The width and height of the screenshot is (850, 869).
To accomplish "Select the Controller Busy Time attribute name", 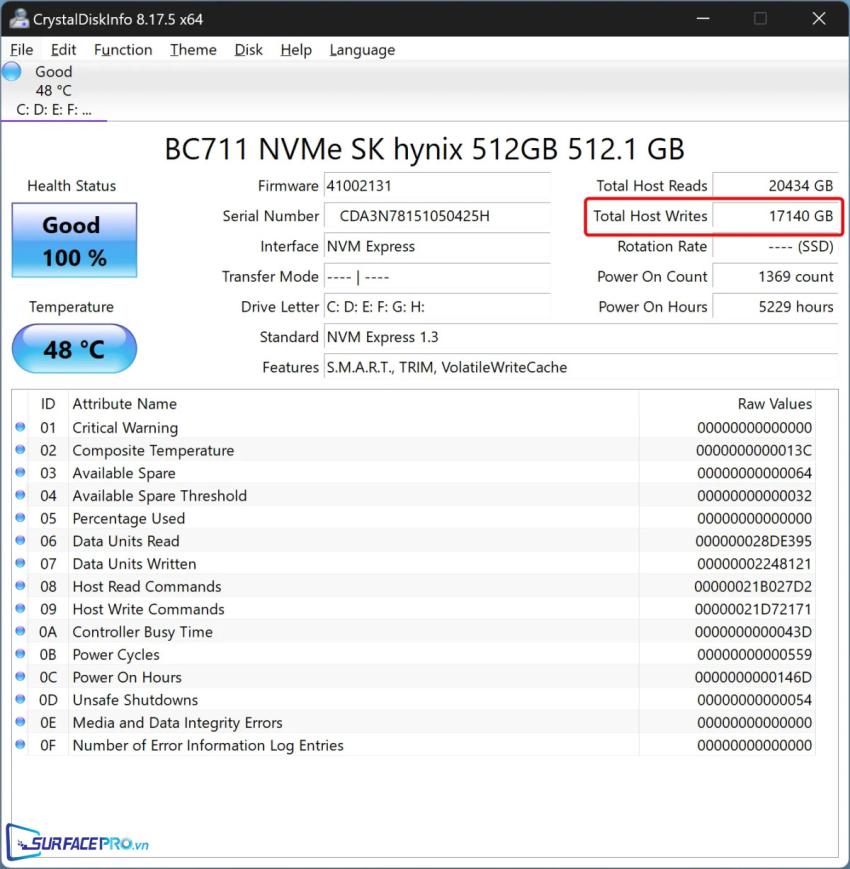I will click(142, 632).
